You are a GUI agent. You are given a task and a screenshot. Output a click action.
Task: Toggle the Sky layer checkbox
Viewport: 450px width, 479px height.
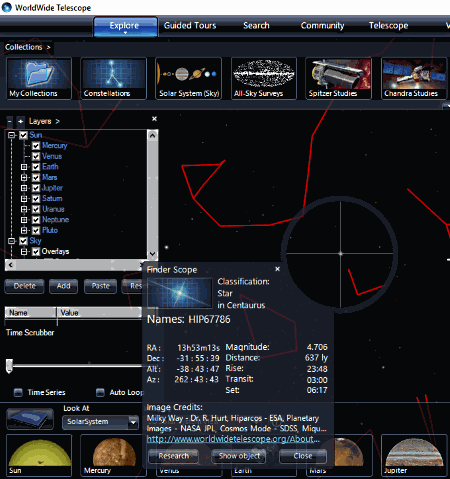[23, 241]
